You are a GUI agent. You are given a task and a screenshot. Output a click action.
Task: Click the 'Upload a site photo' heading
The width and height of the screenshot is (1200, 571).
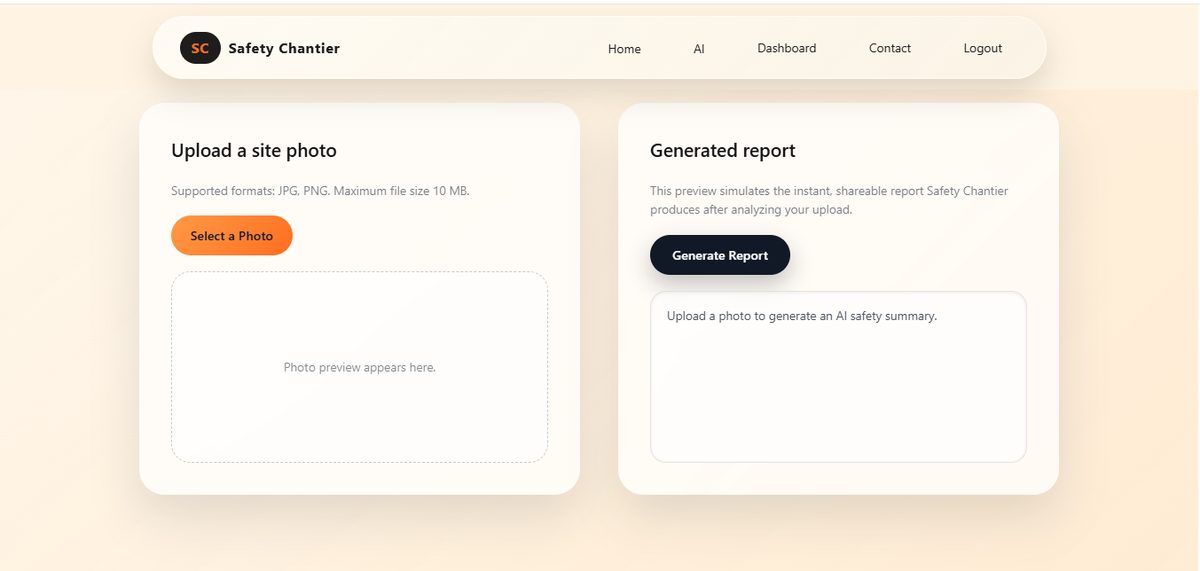pos(254,151)
